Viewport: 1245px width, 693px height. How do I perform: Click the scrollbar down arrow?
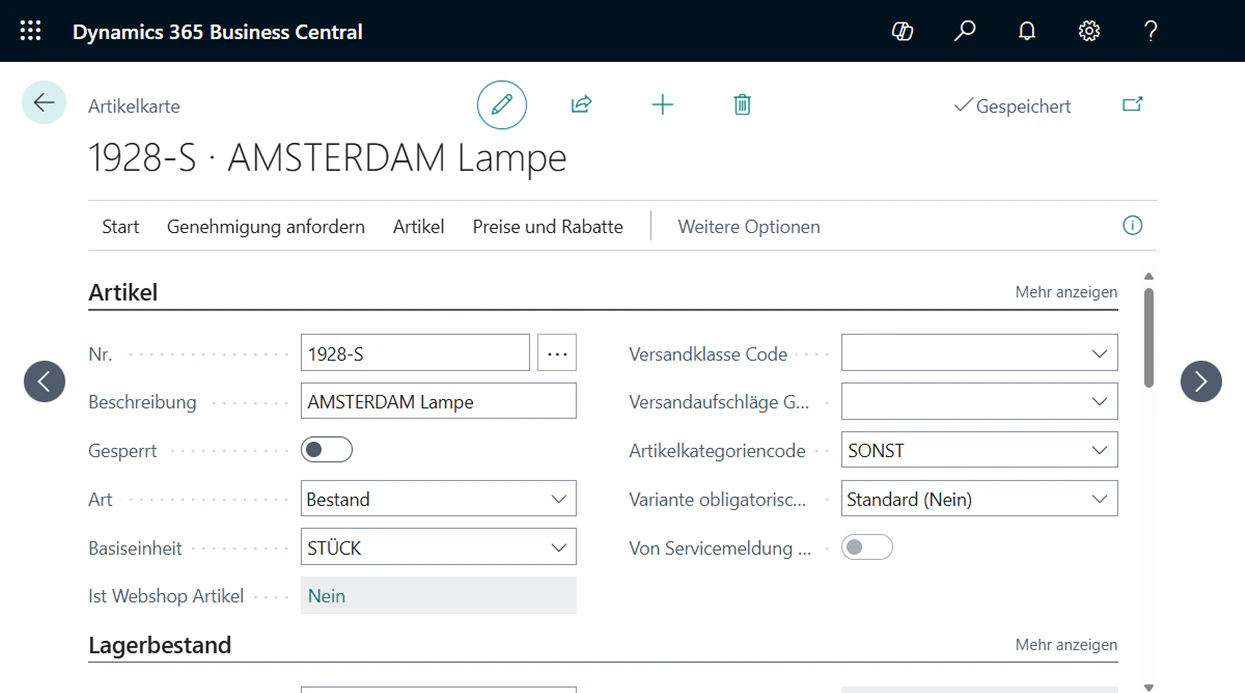(1149, 687)
